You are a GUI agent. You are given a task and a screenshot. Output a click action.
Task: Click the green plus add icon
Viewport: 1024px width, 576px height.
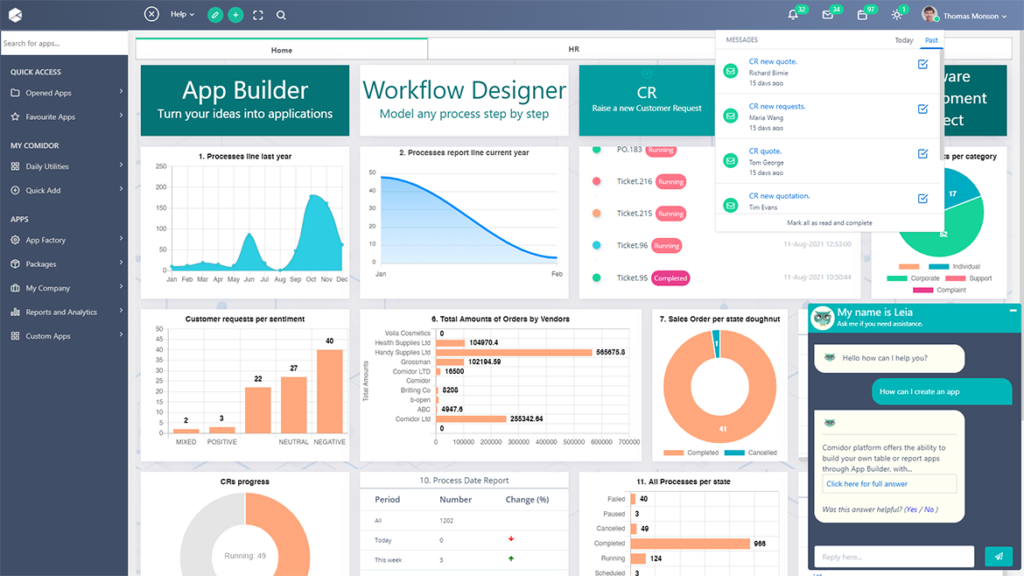[x=235, y=15]
